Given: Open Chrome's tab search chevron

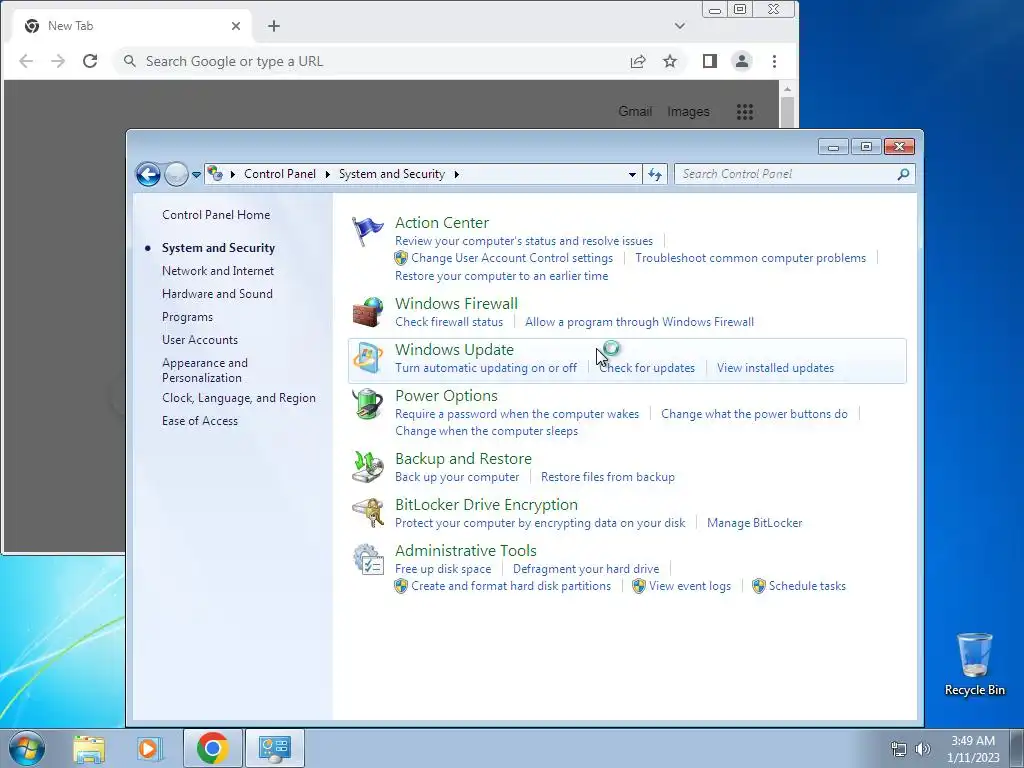Looking at the screenshot, I should (680, 26).
